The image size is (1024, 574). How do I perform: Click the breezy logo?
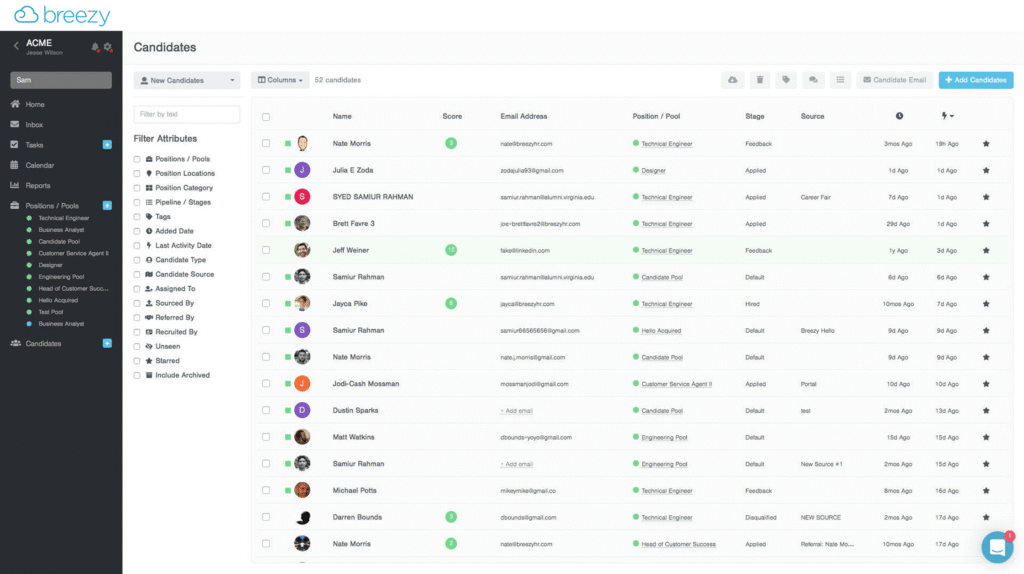[62, 14]
